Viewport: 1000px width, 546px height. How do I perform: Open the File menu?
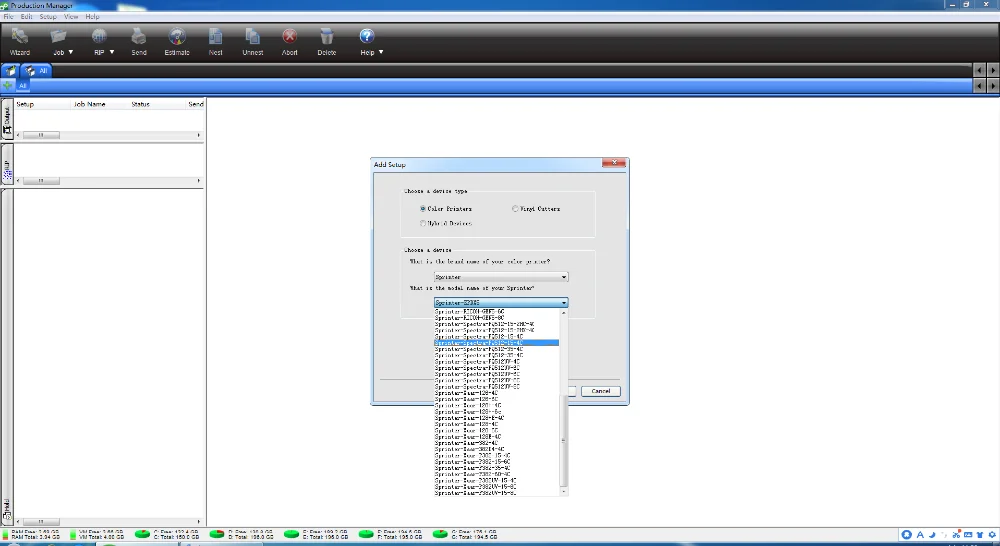tap(8, 17)
